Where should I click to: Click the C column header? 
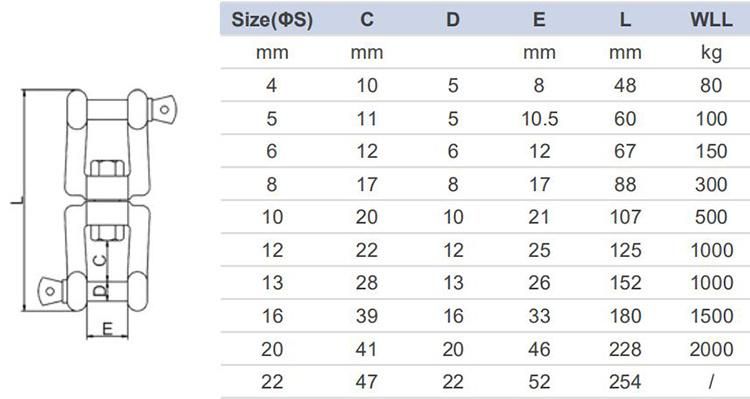coord(367,20)
